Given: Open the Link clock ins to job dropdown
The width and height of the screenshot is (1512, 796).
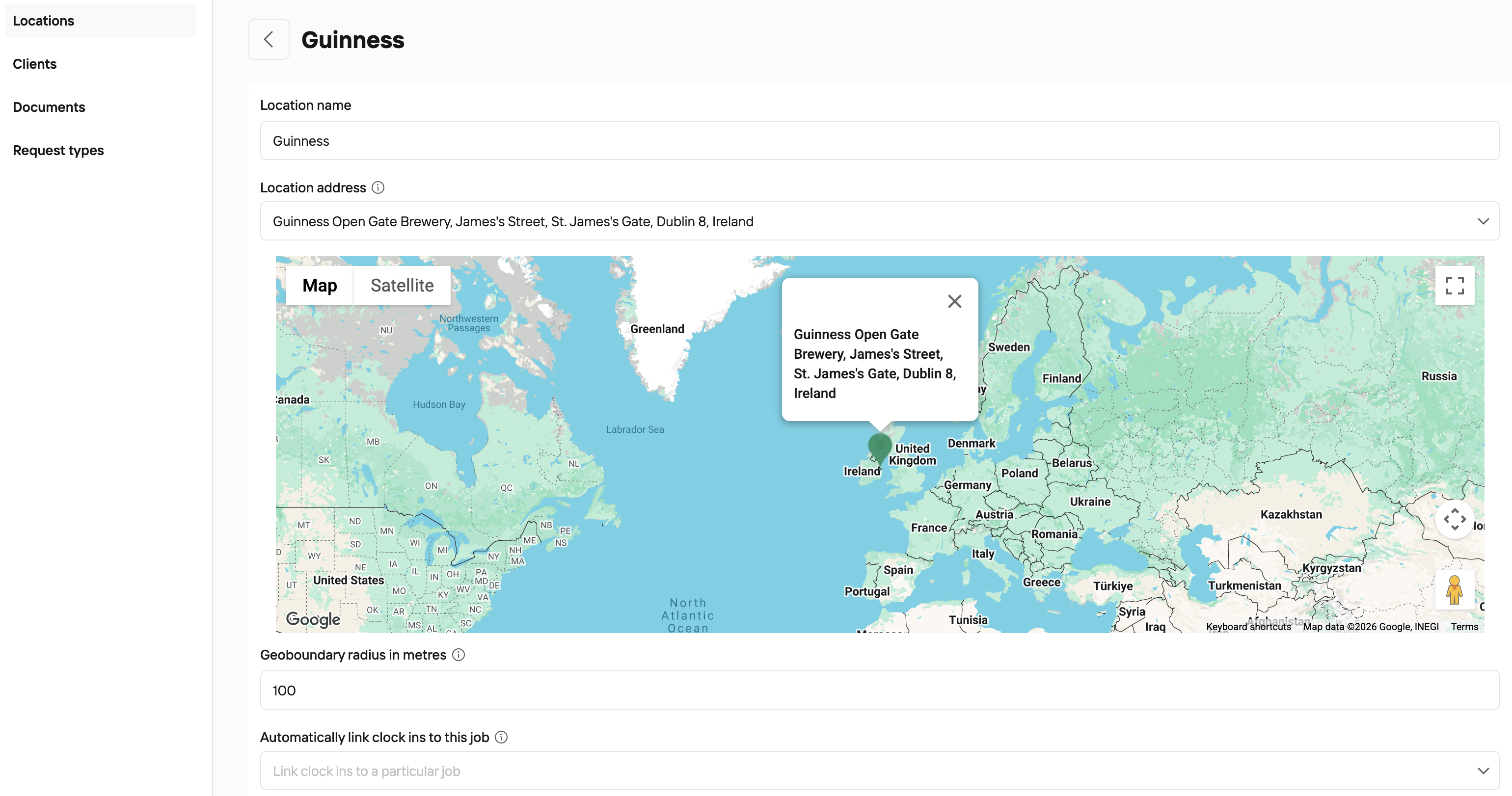Looking at the screenshot, I should point(880,771).
